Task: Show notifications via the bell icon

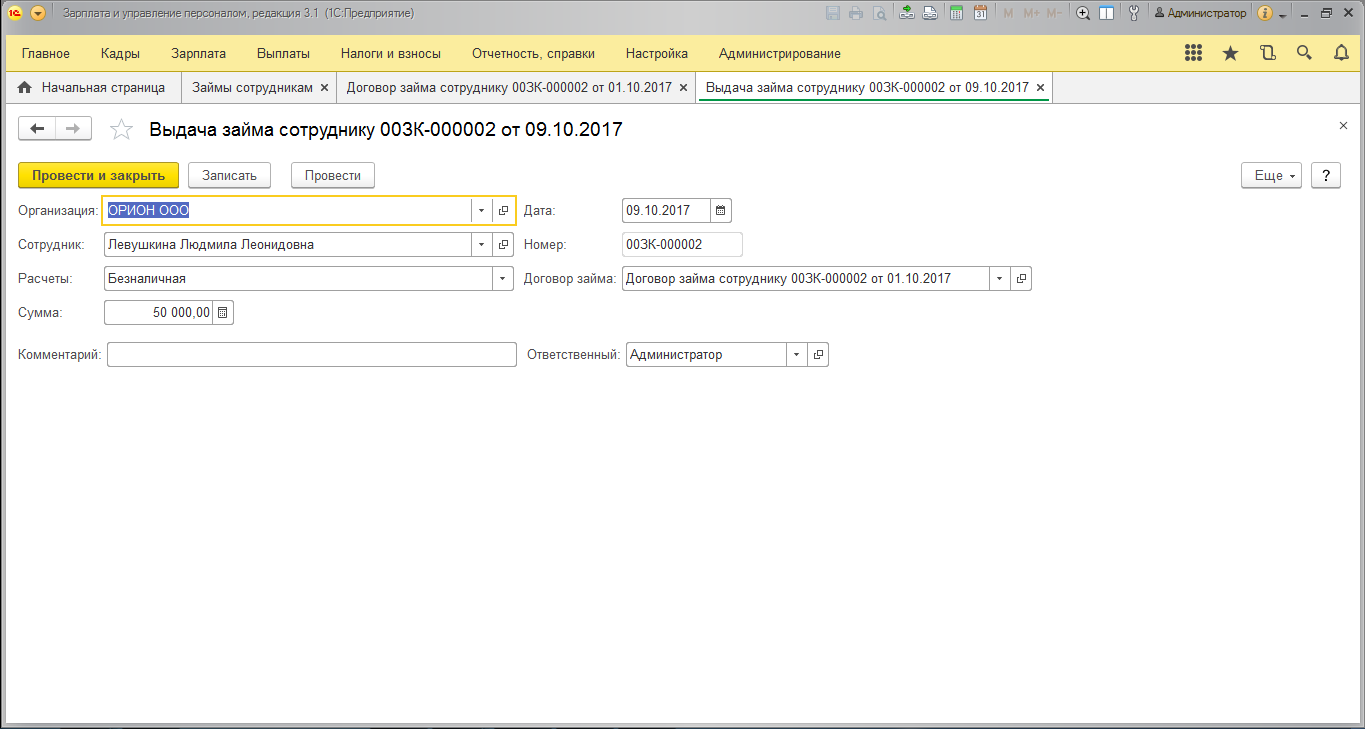Action: [x=1341, y=53]
